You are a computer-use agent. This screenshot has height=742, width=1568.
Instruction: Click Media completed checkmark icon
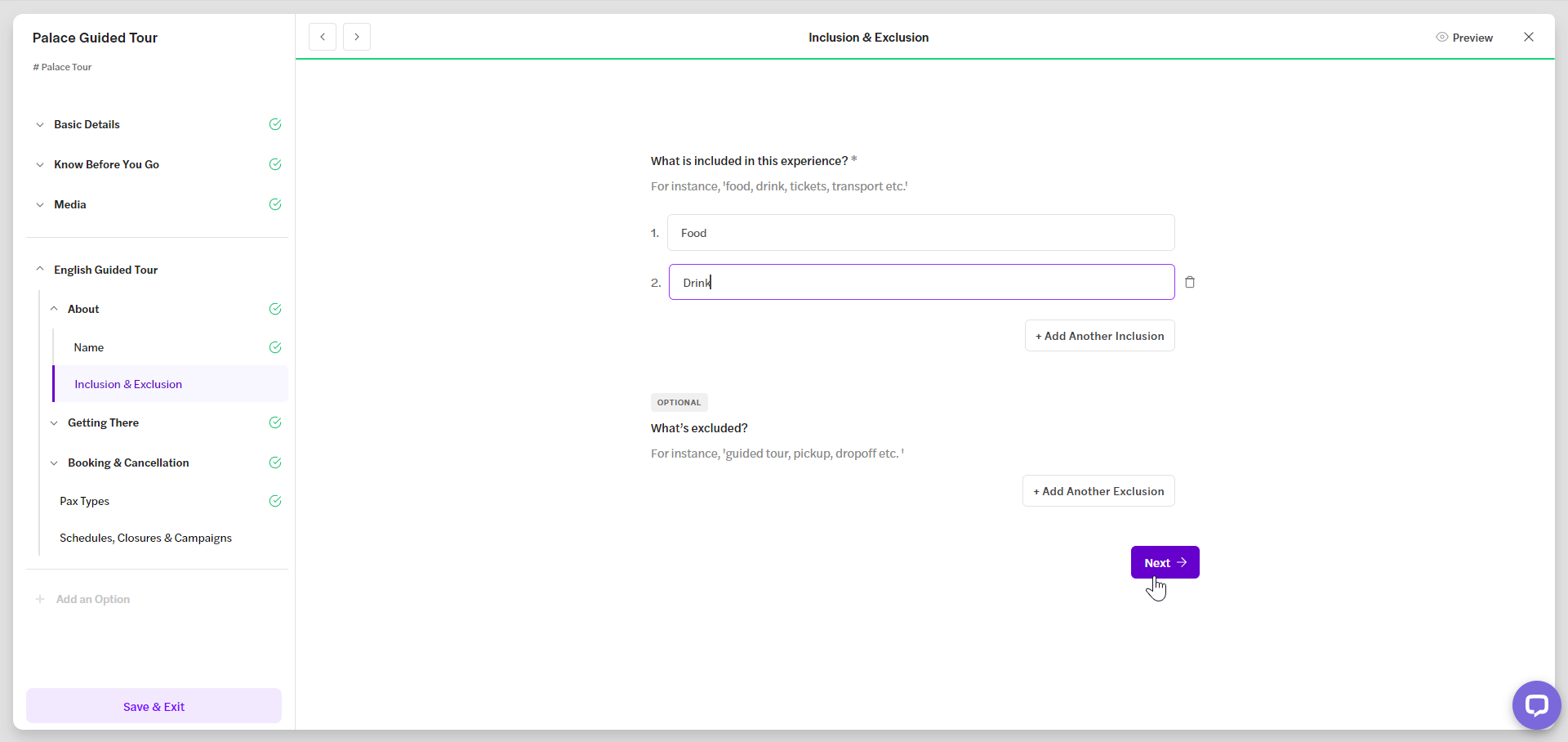click(x=275, y=204)
